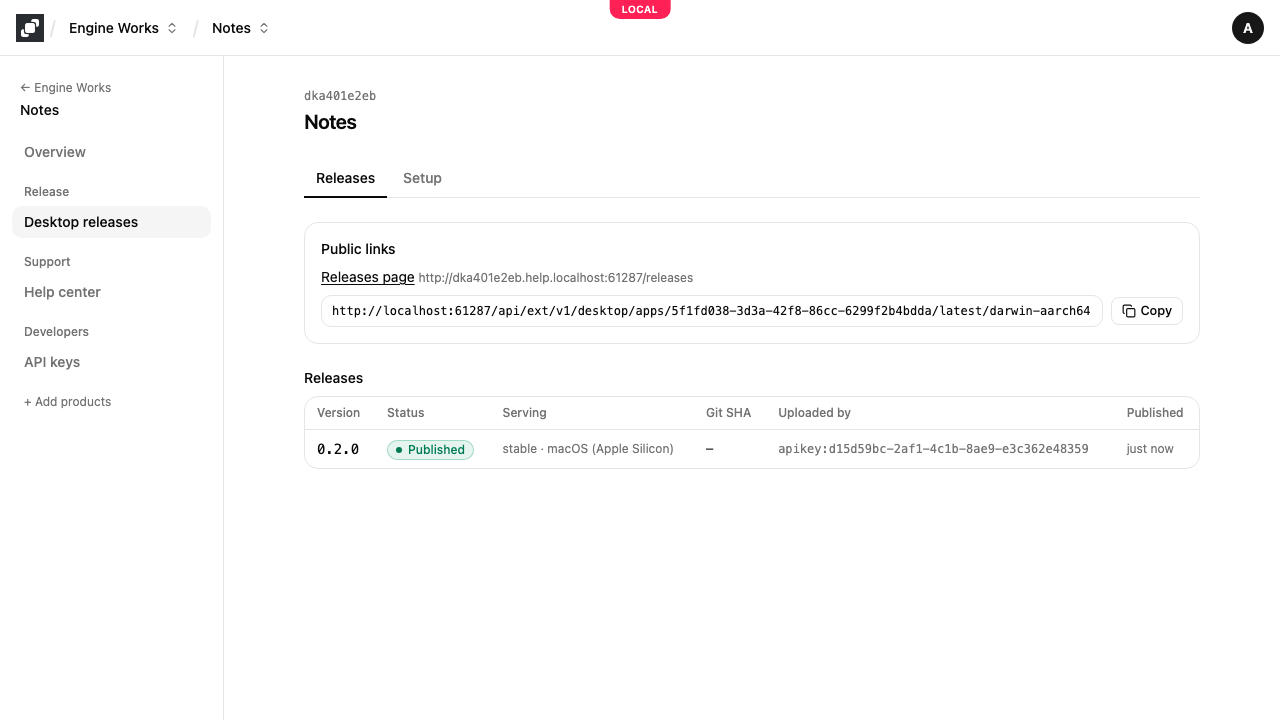Click the LOCAL environment badge

(x=640, y=9)
